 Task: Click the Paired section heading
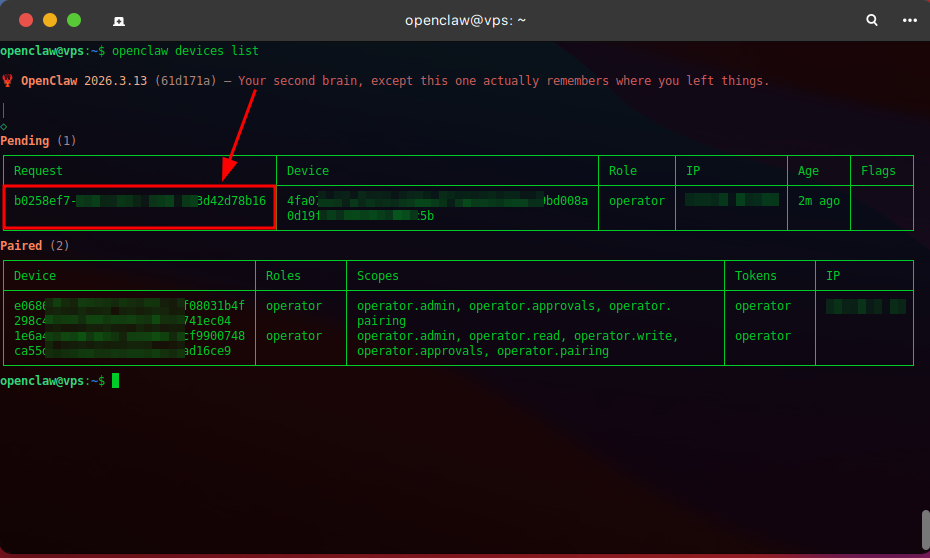point(22,245)
